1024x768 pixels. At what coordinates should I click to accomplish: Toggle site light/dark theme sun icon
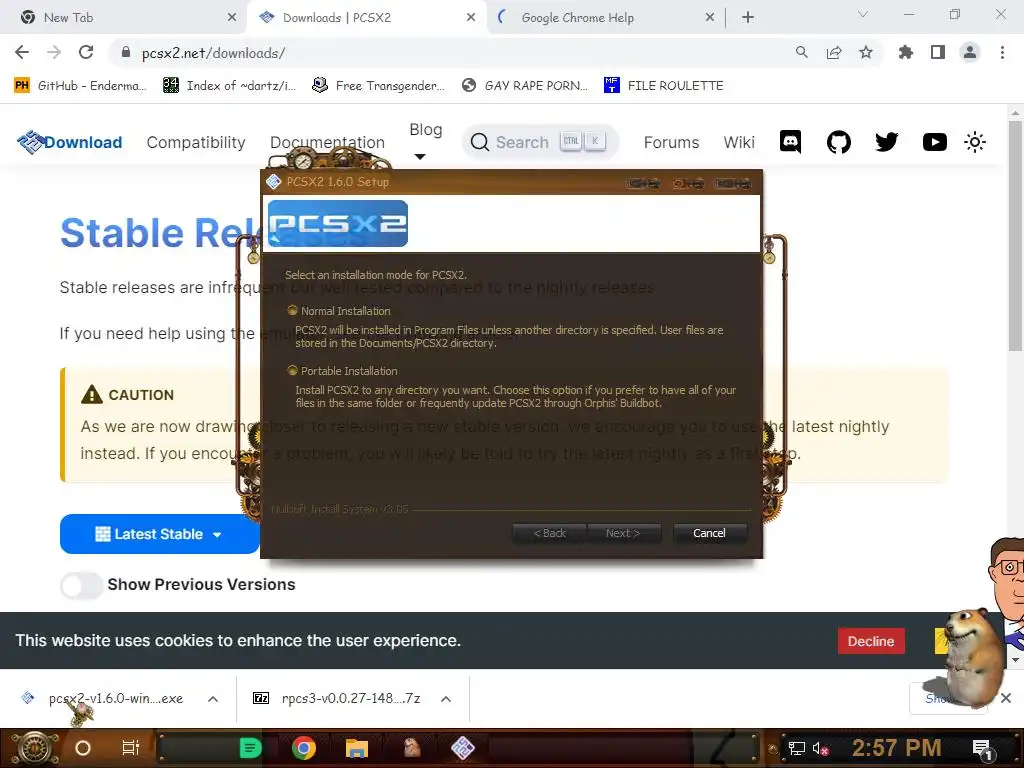coord(974,142)
